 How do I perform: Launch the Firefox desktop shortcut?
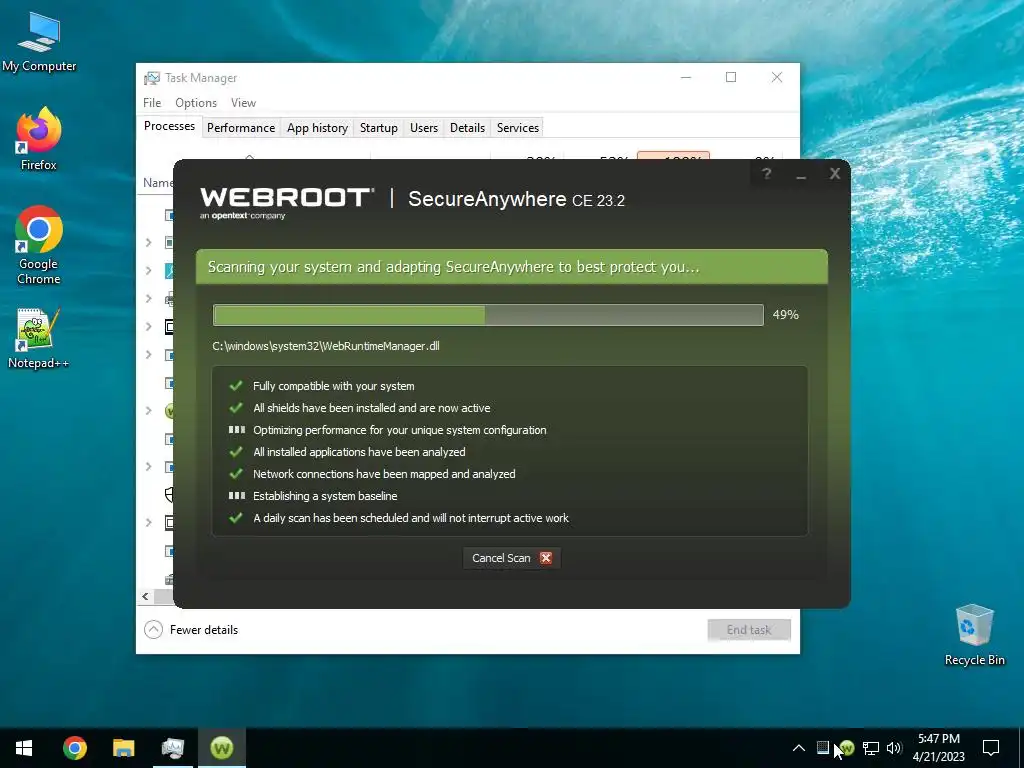pos(39,138)
